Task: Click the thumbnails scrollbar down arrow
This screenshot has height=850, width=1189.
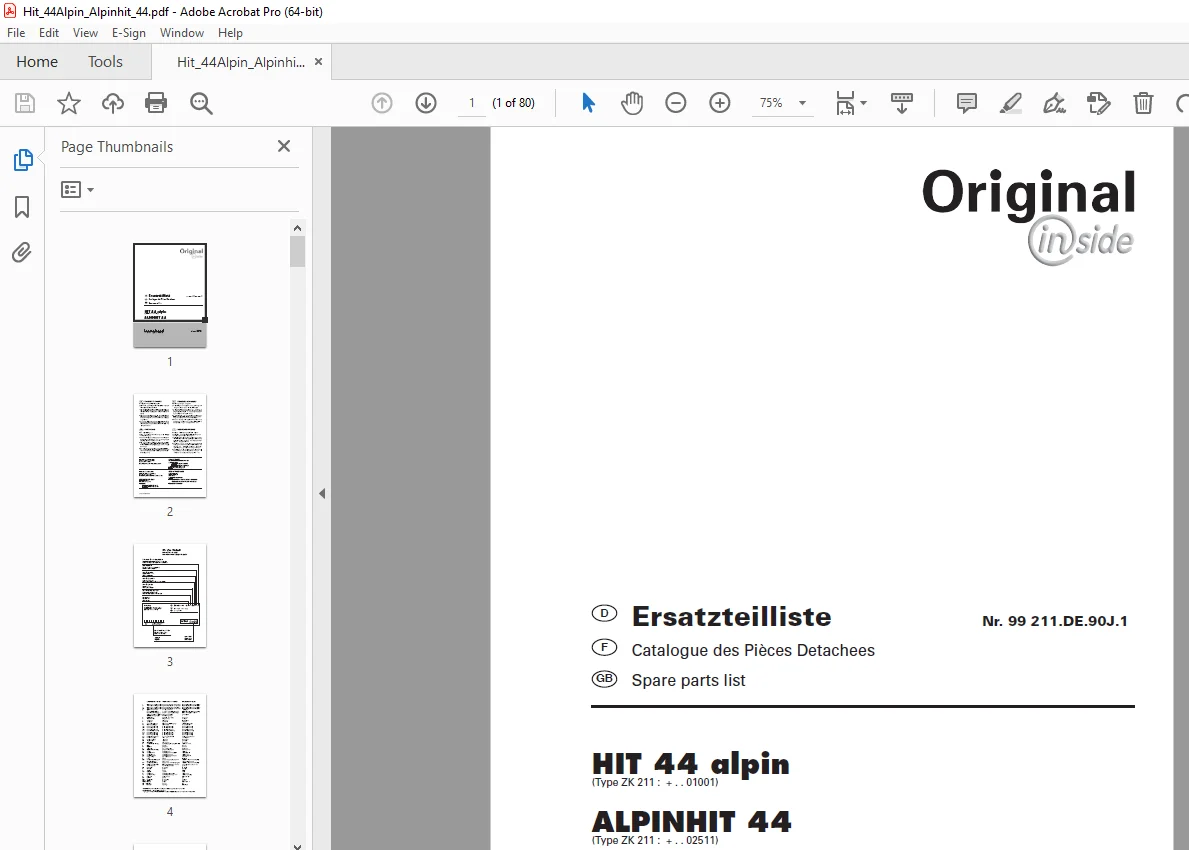Action: [297, 845]
